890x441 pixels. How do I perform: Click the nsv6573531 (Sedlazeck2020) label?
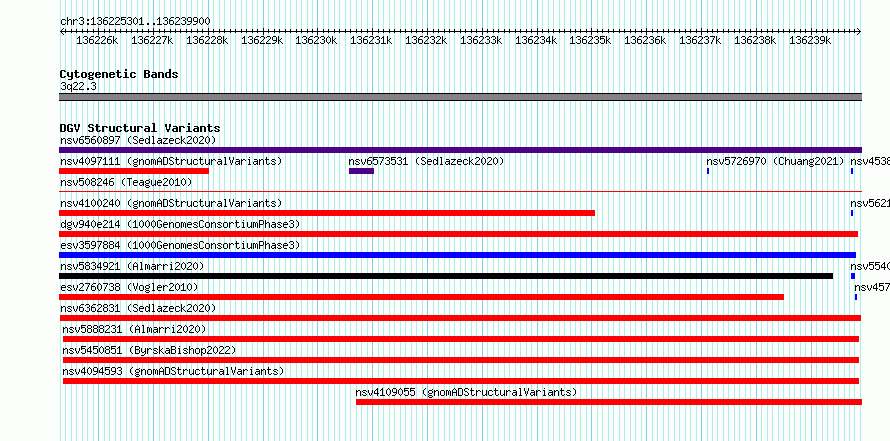[426, 161]
